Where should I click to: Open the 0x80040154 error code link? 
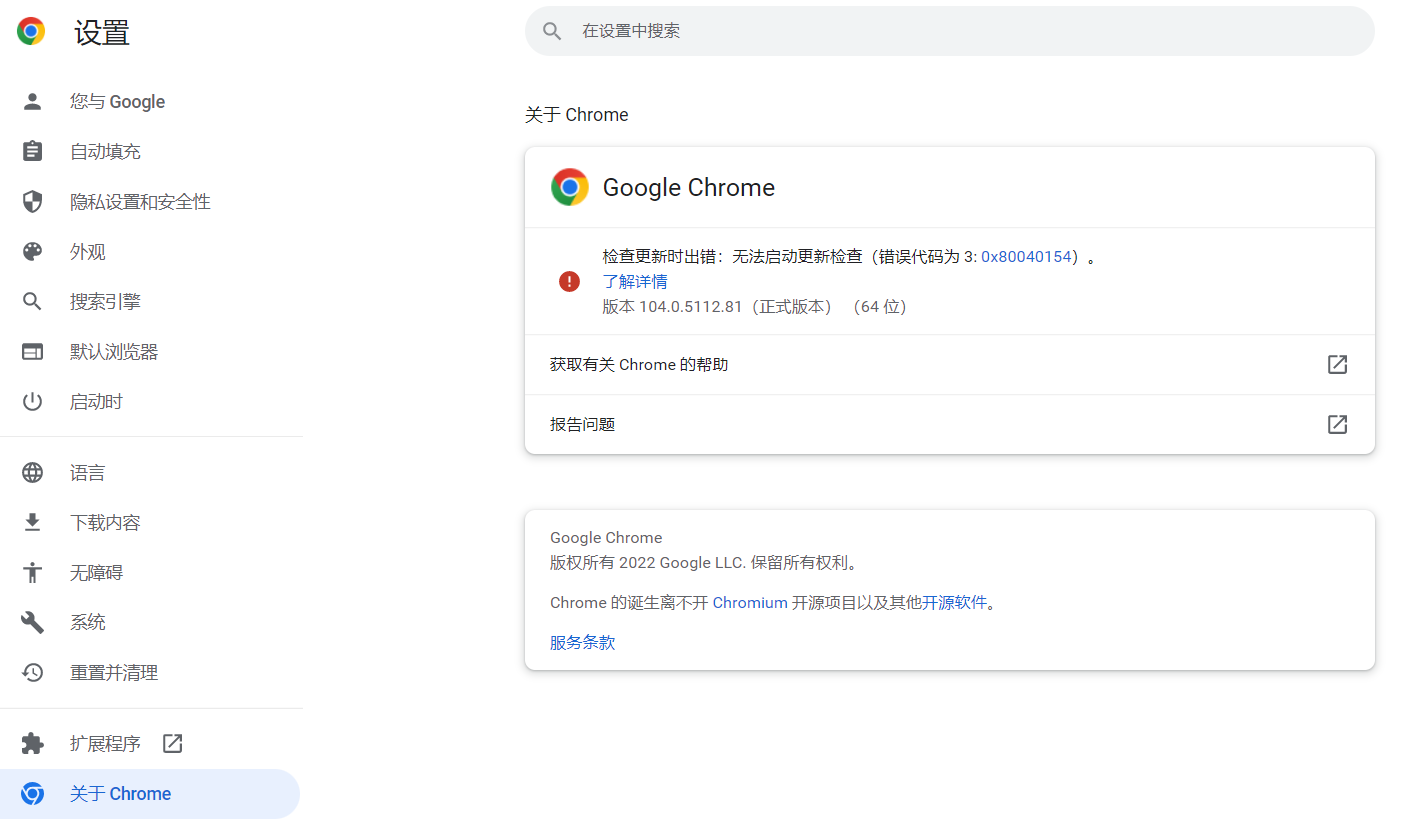1029,257
